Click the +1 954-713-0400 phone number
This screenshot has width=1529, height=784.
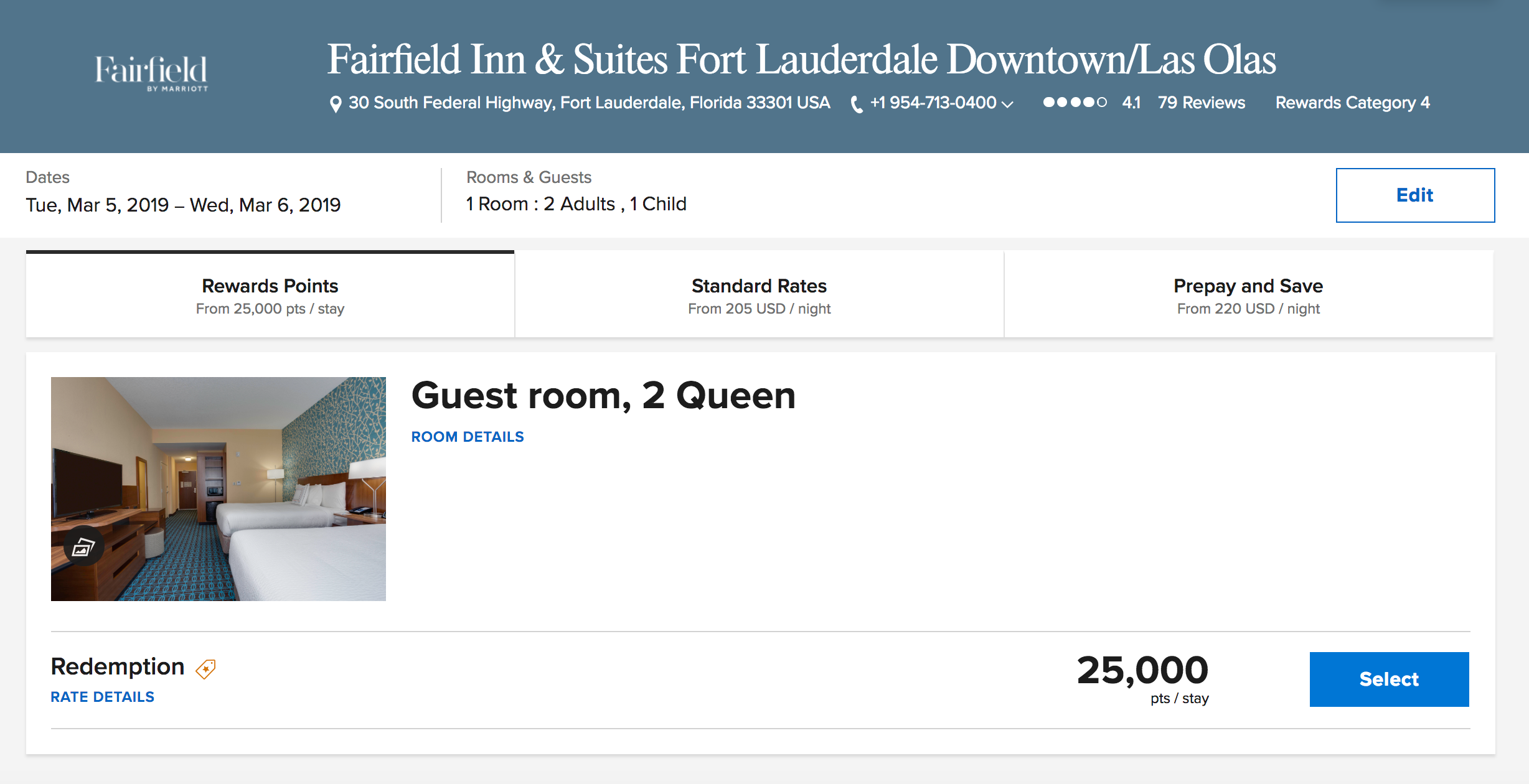click(x=933, y=103)
